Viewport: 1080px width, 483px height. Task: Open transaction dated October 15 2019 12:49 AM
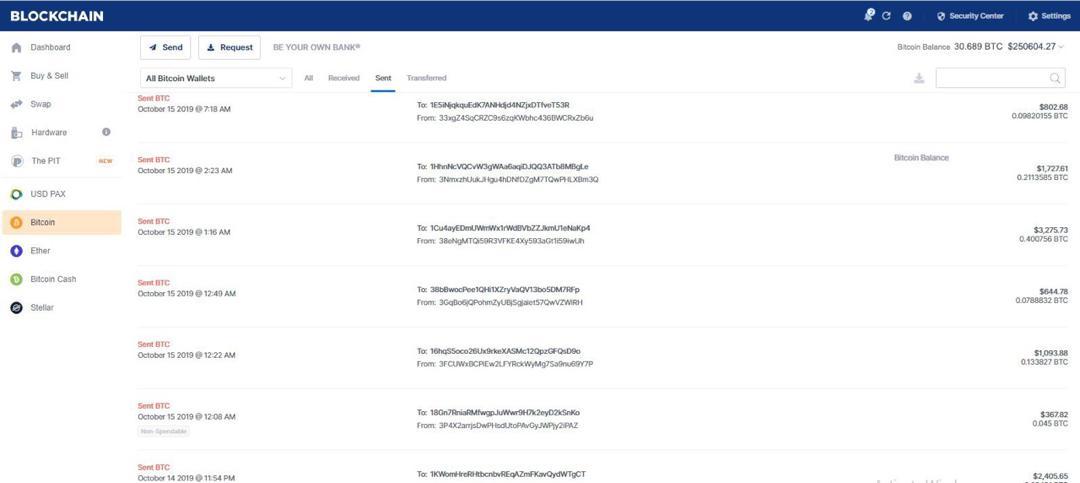point(603,296)
